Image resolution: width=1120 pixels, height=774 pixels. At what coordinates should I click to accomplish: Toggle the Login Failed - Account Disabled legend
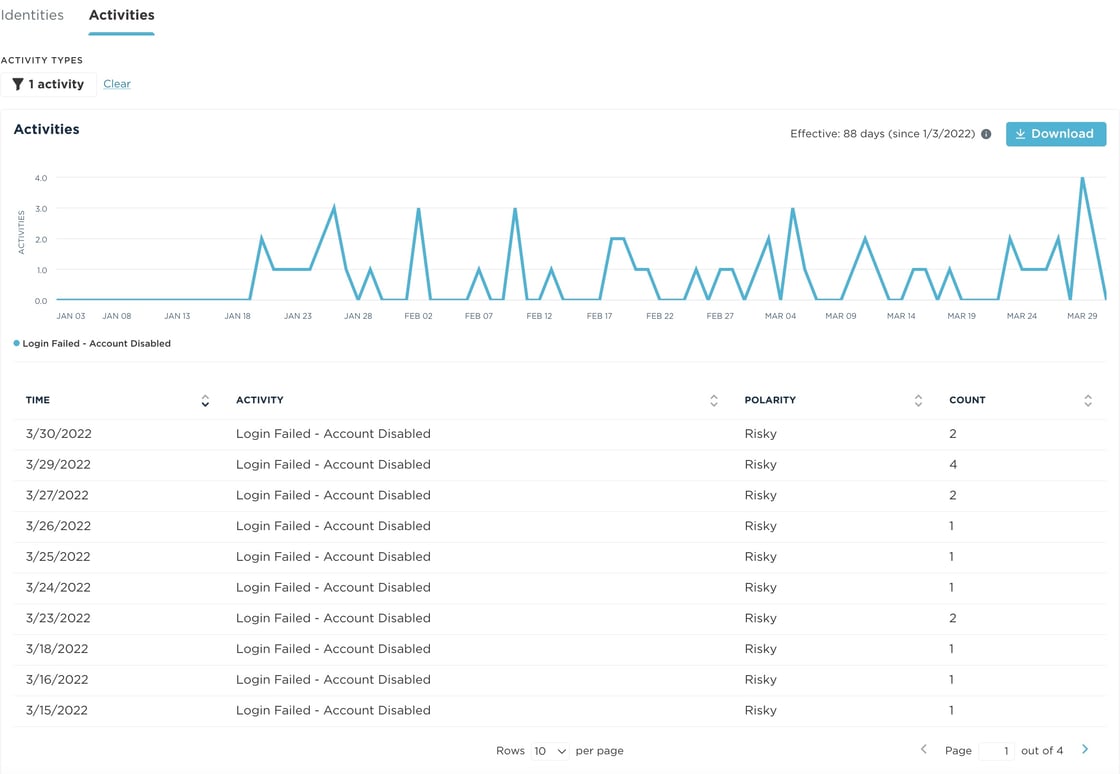coord(92,343)
